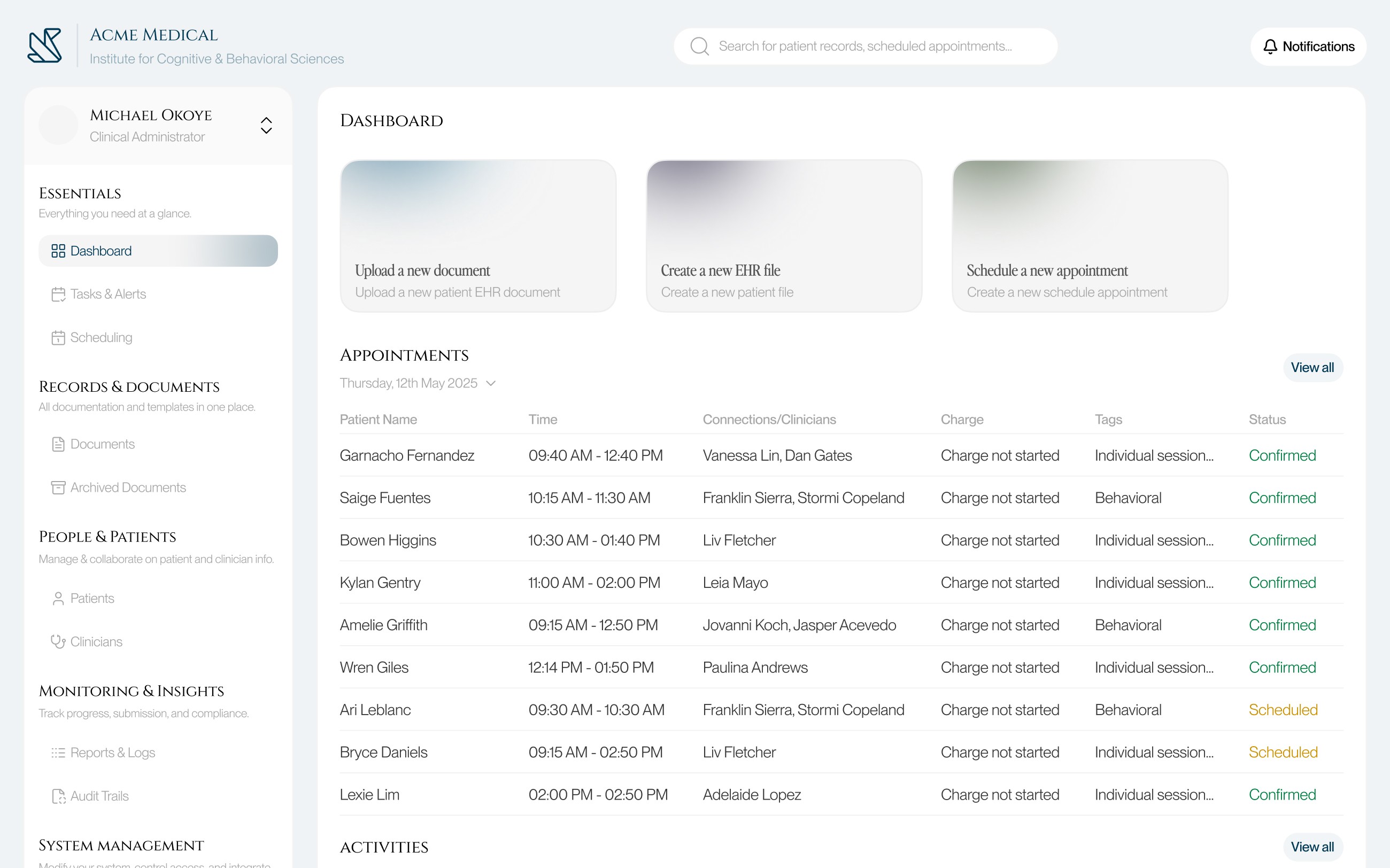Focus the patient records search field
Viewport: 1390px width, 868px height.
tap(864, 46)
